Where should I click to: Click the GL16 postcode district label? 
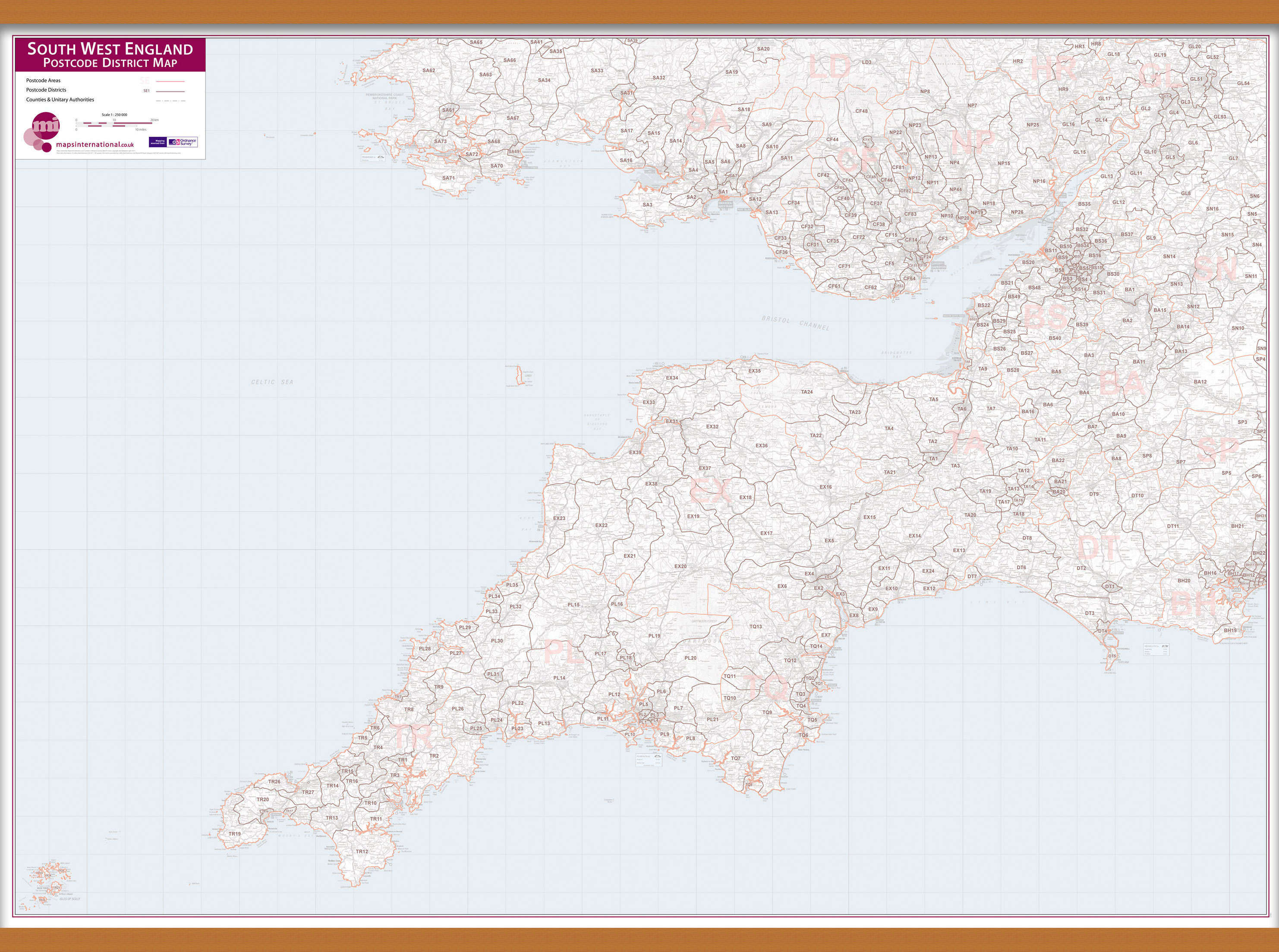point(1069,124)
